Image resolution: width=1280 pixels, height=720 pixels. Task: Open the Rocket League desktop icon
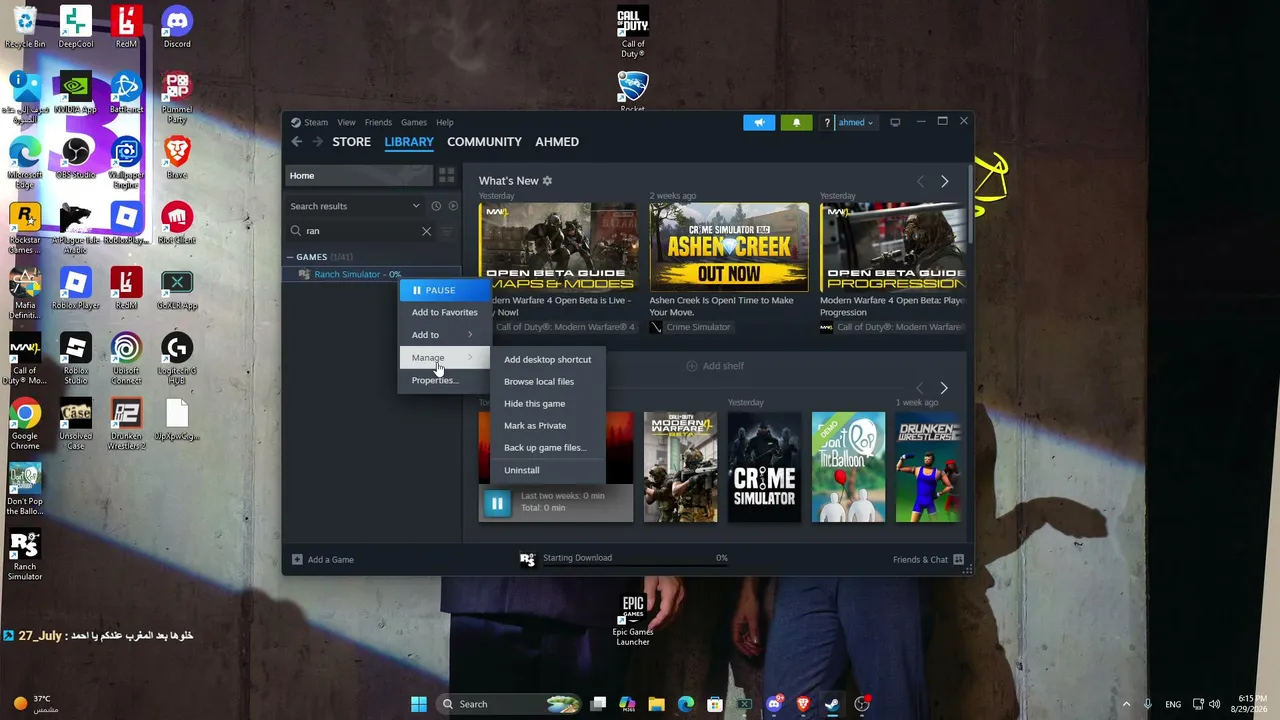click(632, 92)
